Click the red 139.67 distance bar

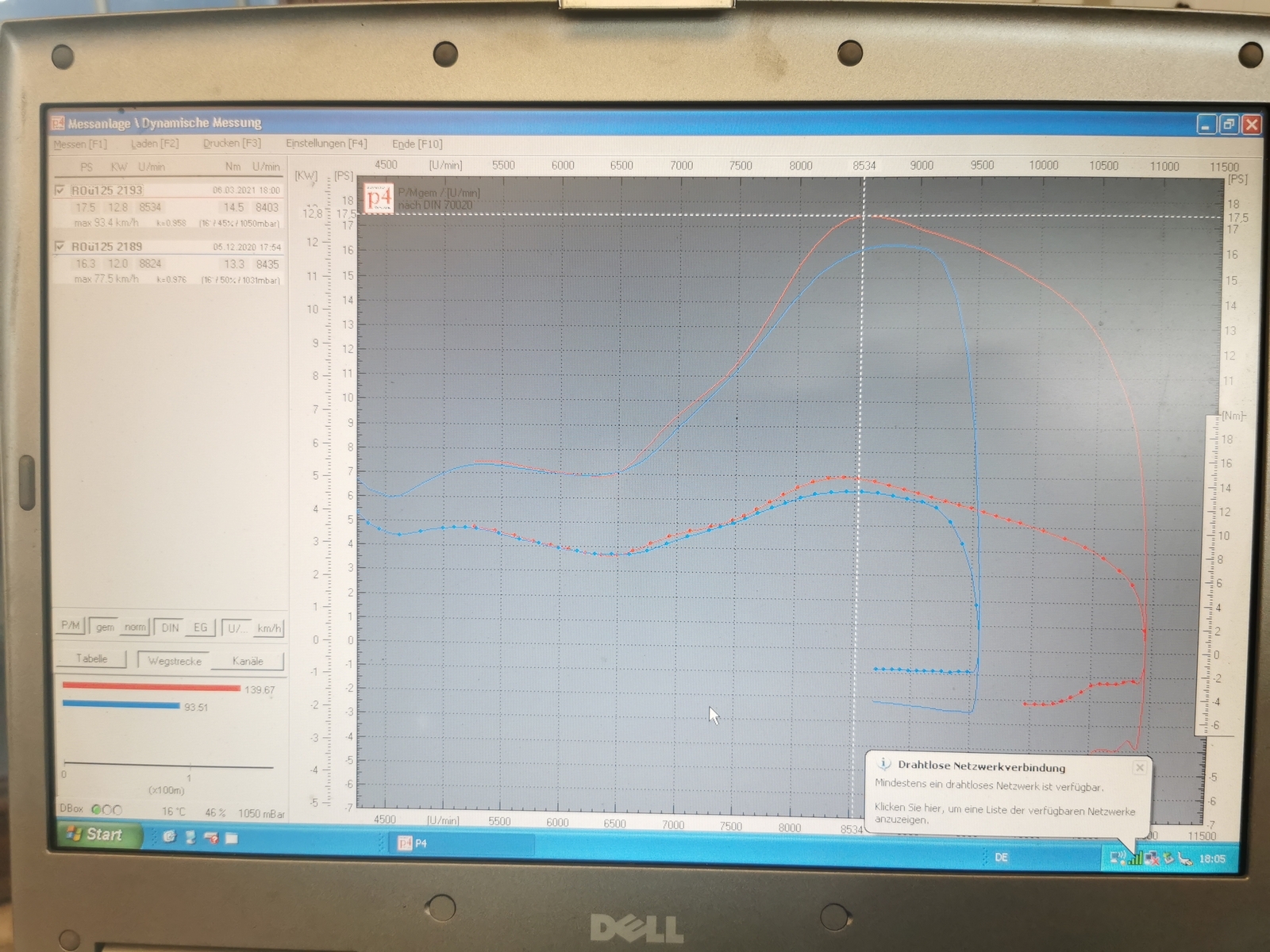(x=151, y=687)
